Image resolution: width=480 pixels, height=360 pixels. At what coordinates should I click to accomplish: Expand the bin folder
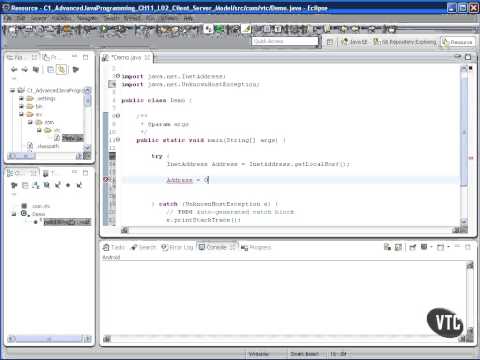point(21,106)
